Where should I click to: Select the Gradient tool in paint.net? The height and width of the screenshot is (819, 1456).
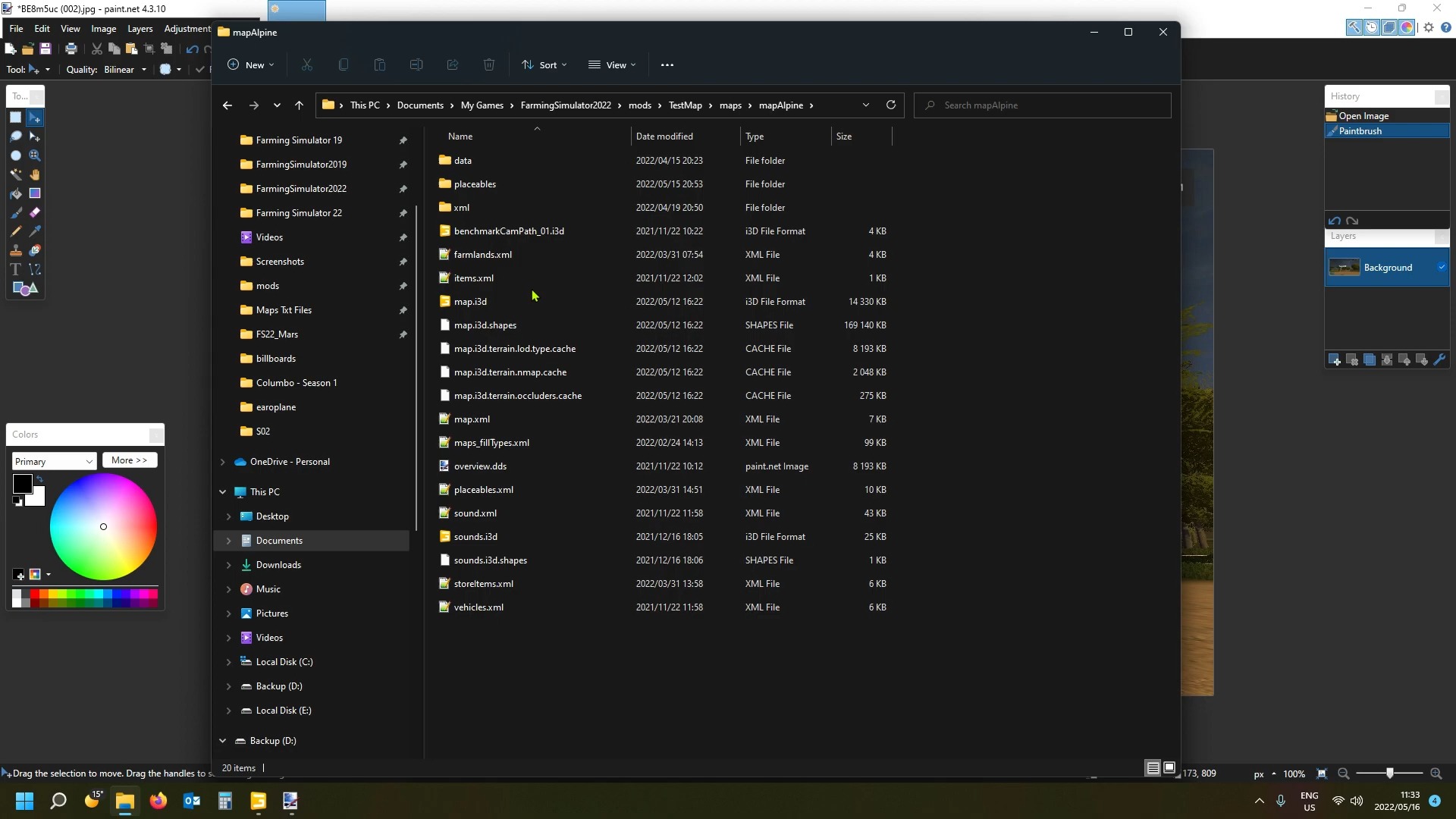(x=34, y=193)
